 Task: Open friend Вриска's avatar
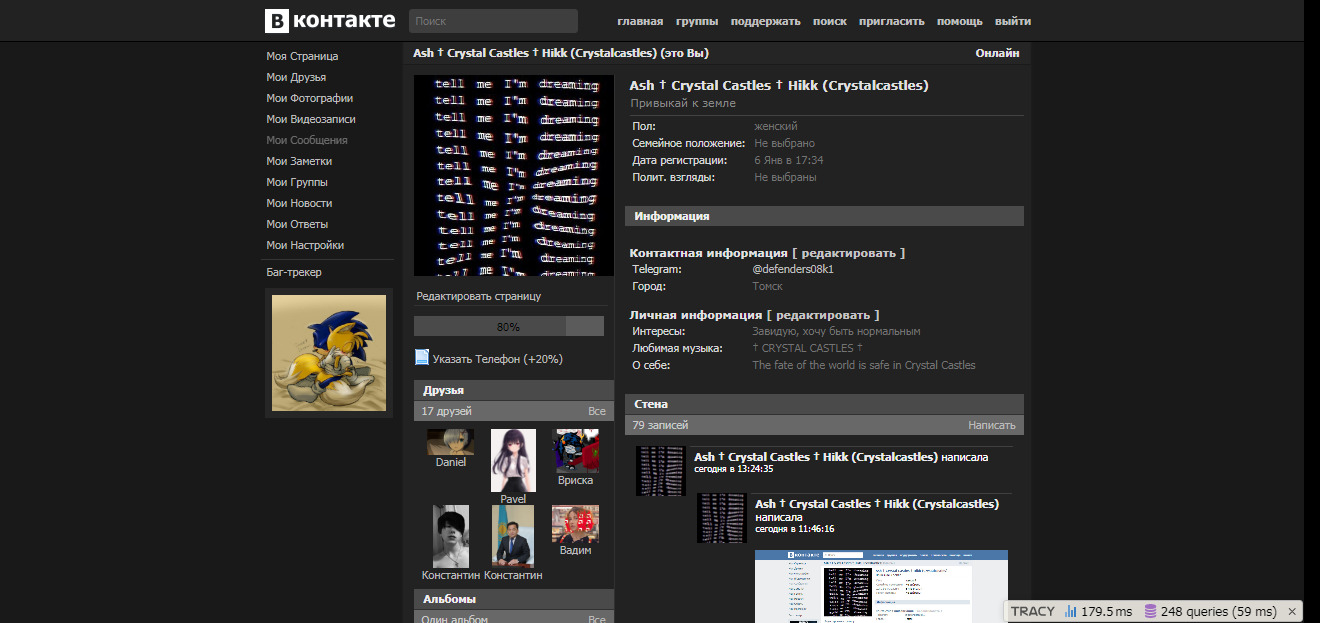pos(576,451)
